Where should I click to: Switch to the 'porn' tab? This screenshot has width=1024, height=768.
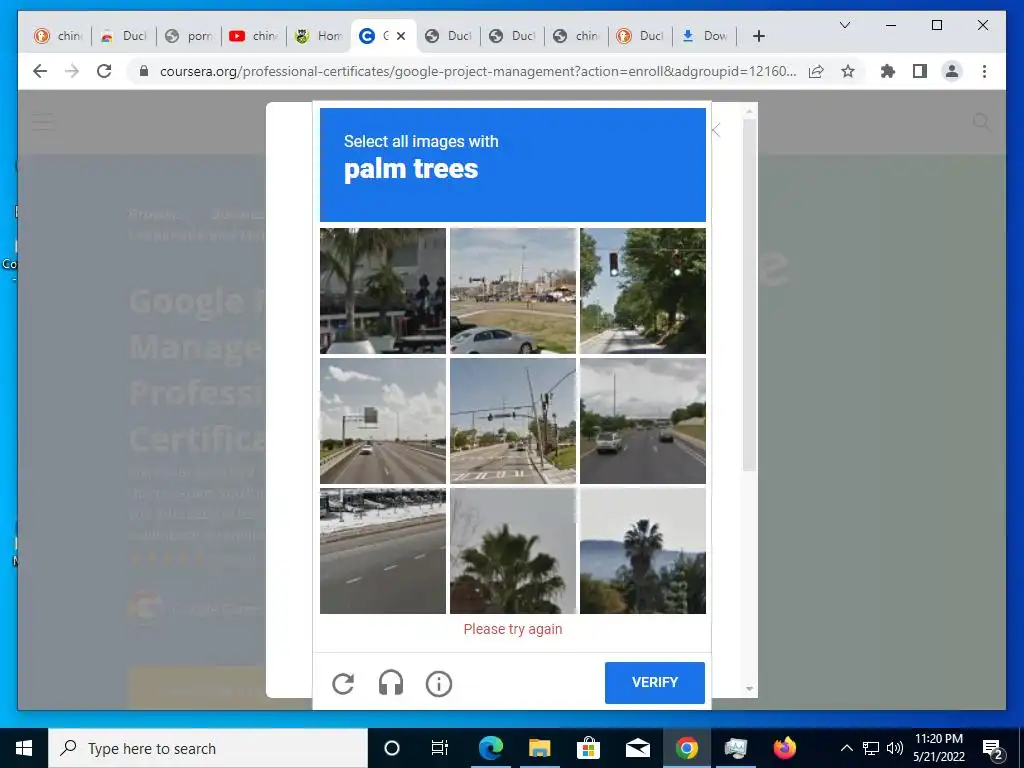coord(189,36)
